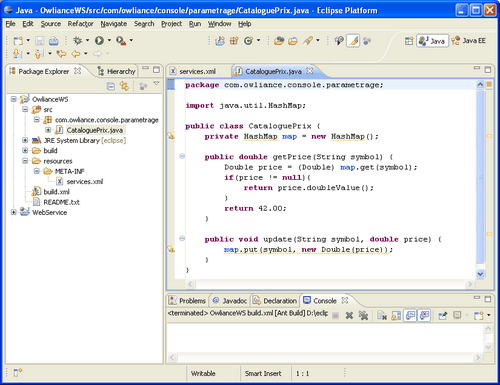This screenshot has height=385, width=500.
Task: Expand the build folder node
Action: (x=25, y=151)
